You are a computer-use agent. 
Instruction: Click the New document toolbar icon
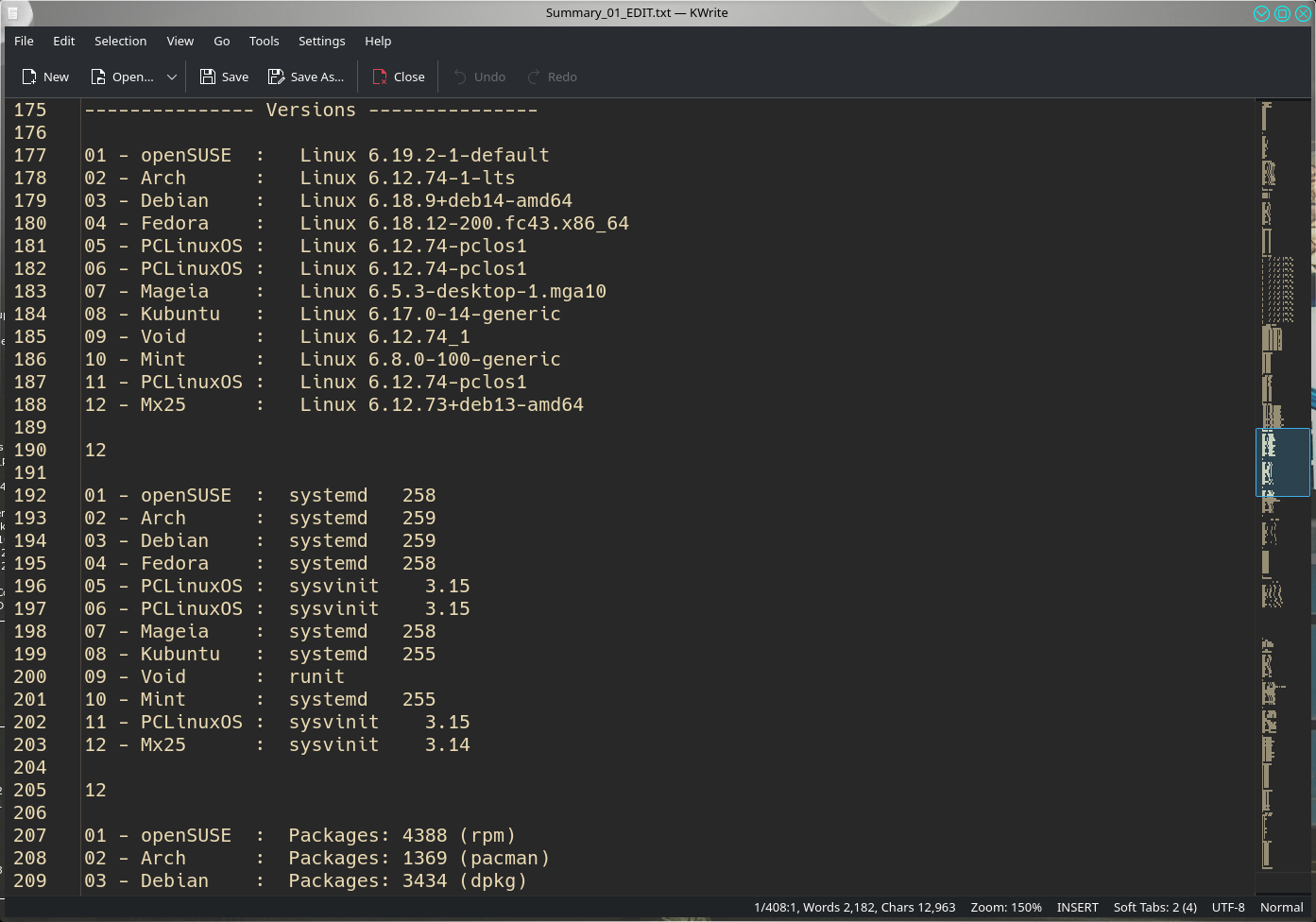point(29,77)
